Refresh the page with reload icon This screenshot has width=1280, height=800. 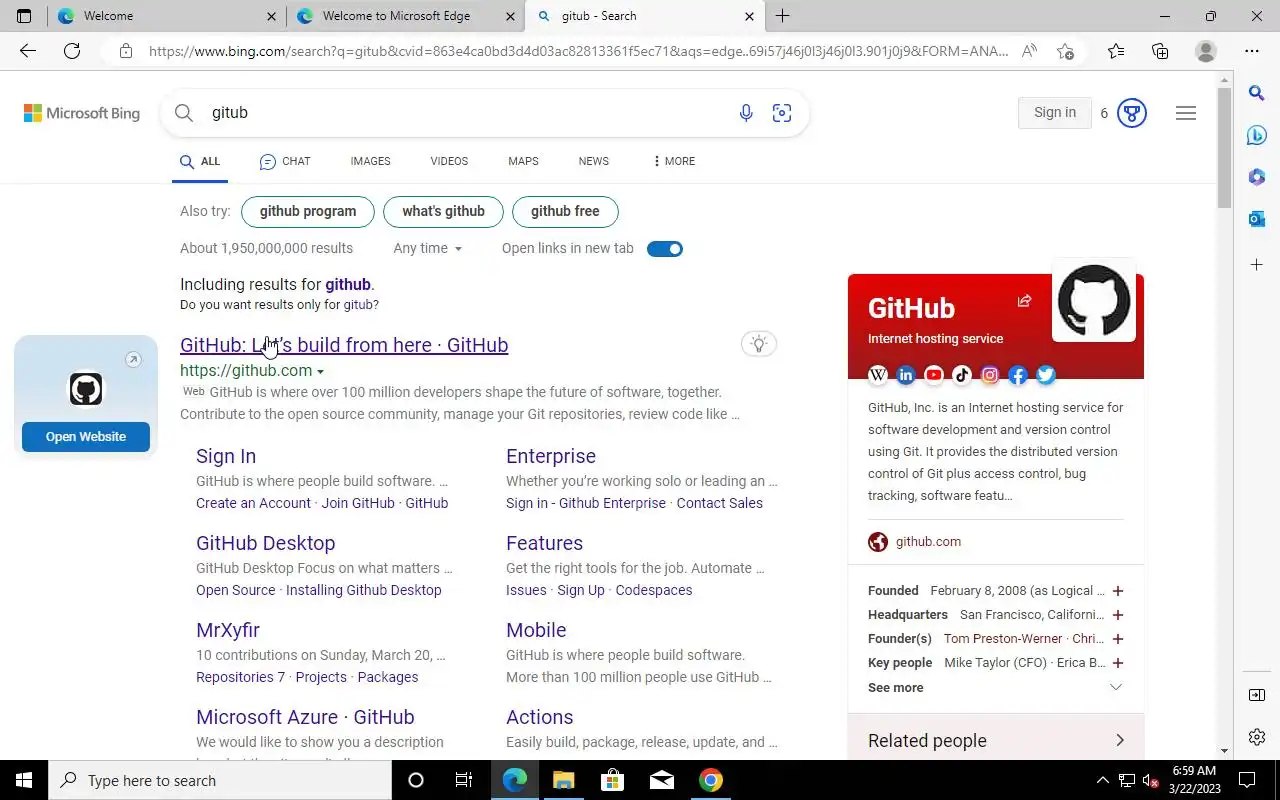click(72, 51)
